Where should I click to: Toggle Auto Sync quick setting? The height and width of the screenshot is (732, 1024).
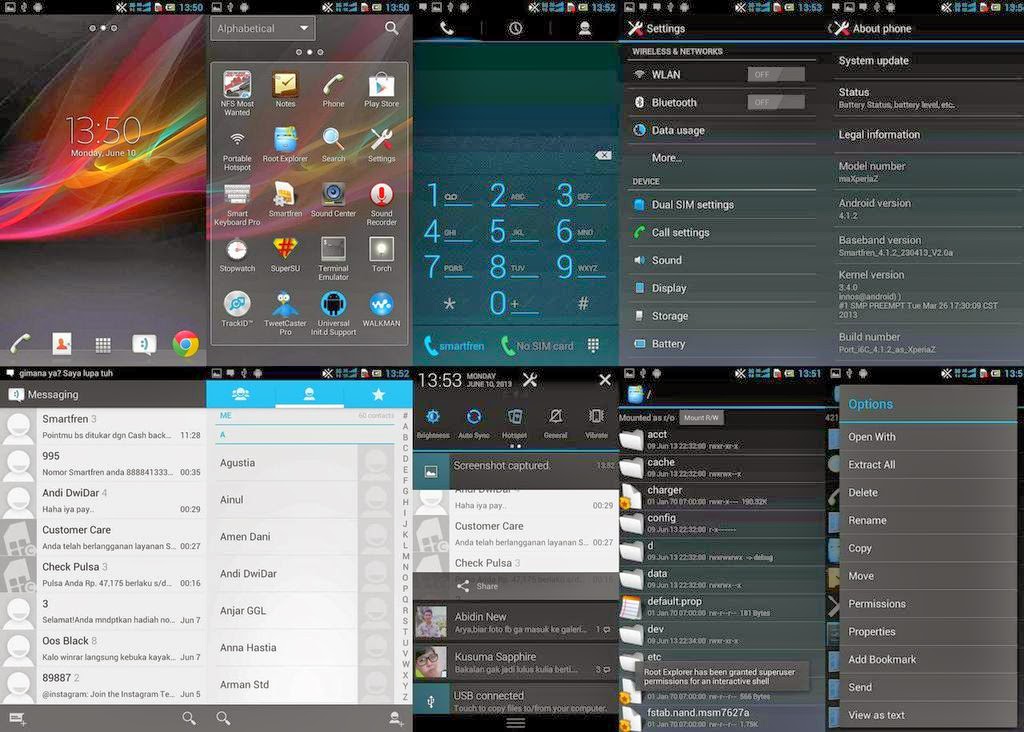pyautogui.click(x=474, y=423)
